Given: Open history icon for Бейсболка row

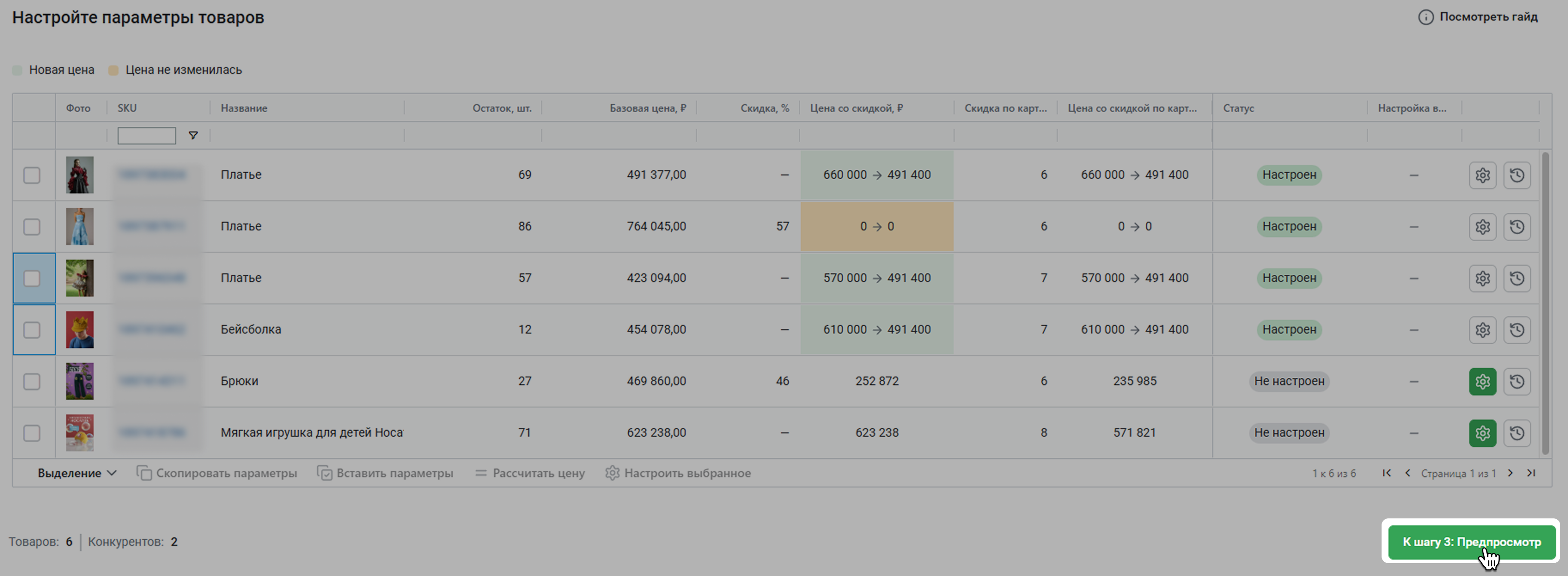Looking at the screenshot, I should click(1516, 329).
